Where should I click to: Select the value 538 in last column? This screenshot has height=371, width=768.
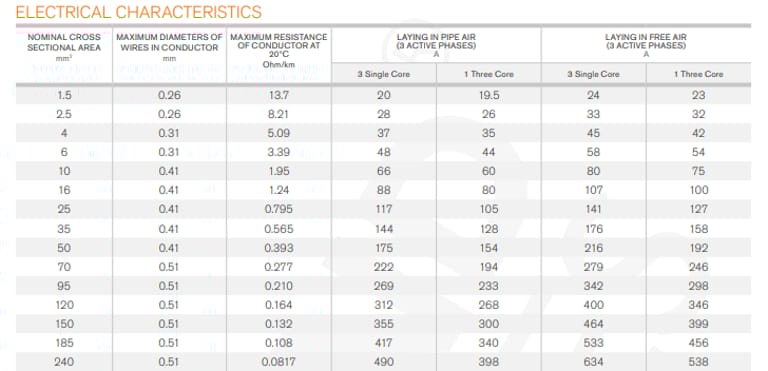point(698,362)
